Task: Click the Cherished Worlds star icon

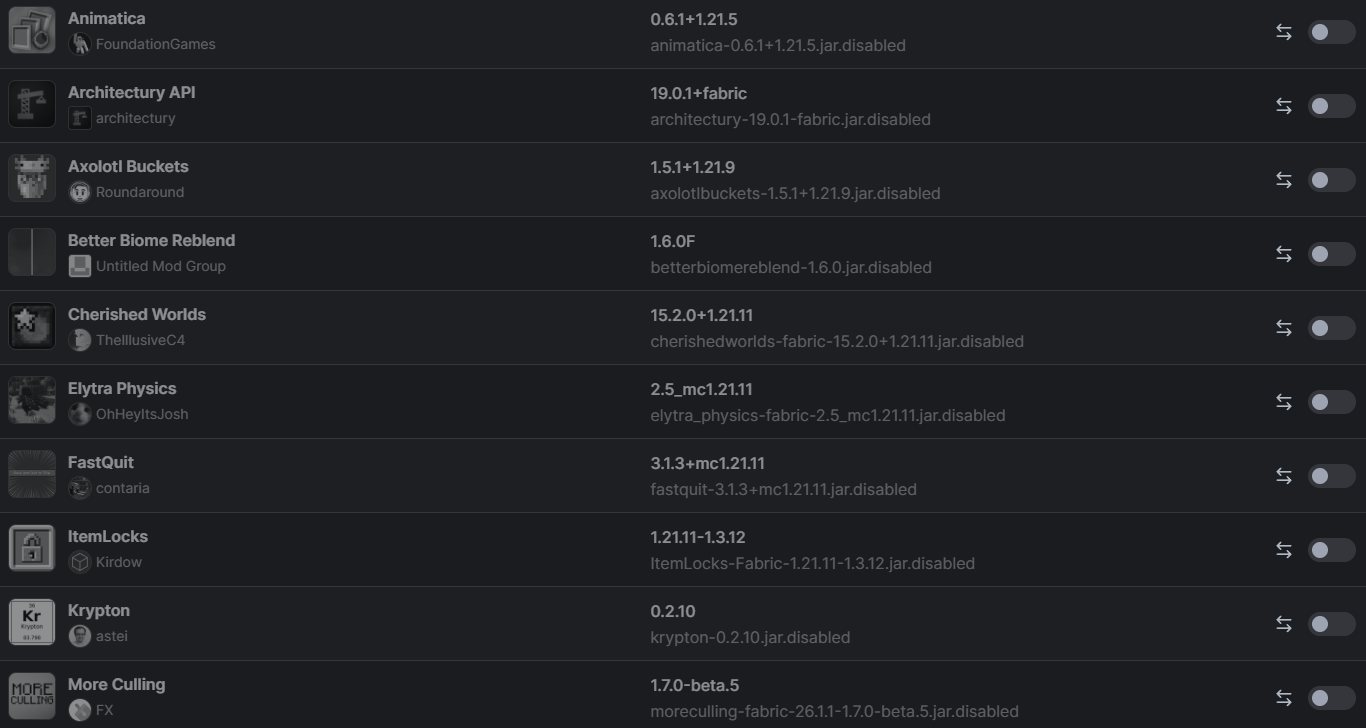Action: click(x=32, y=326)
